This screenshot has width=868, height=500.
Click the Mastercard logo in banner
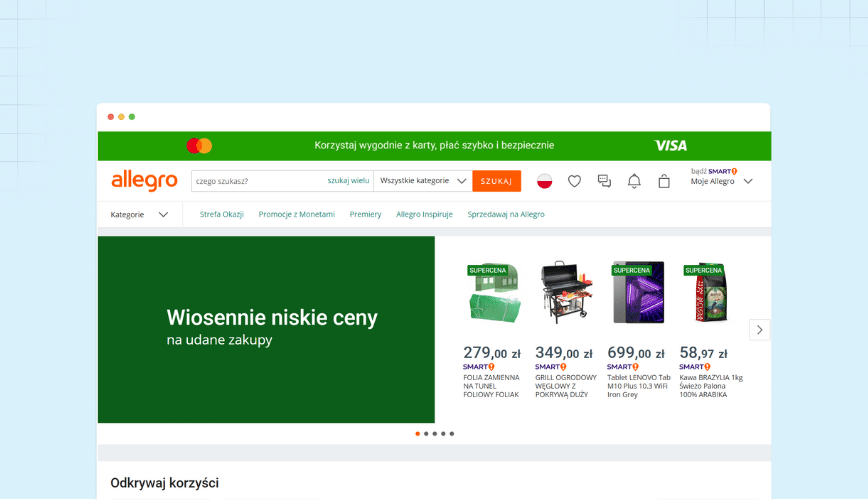199,146
